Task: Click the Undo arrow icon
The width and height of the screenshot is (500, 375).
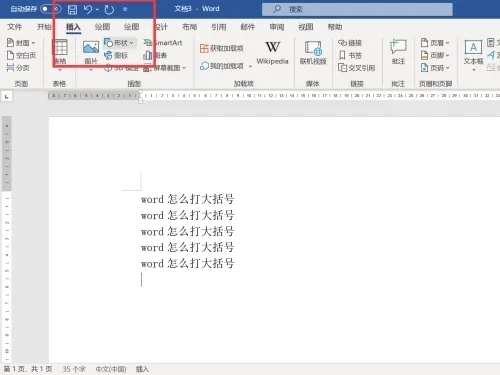Action: (88, 9)
